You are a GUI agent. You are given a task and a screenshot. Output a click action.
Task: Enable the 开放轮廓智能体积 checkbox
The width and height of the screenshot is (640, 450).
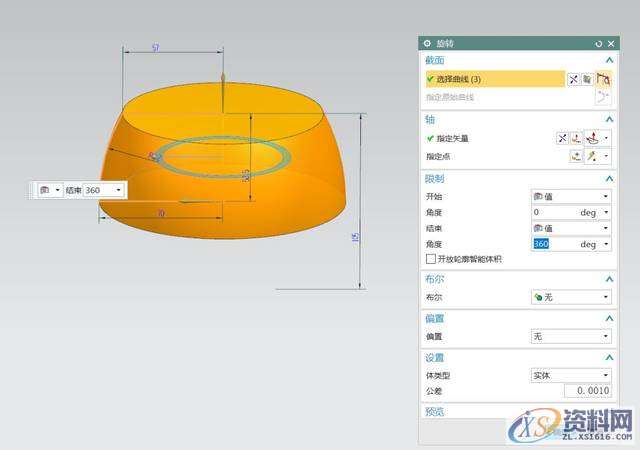point(431,259)
